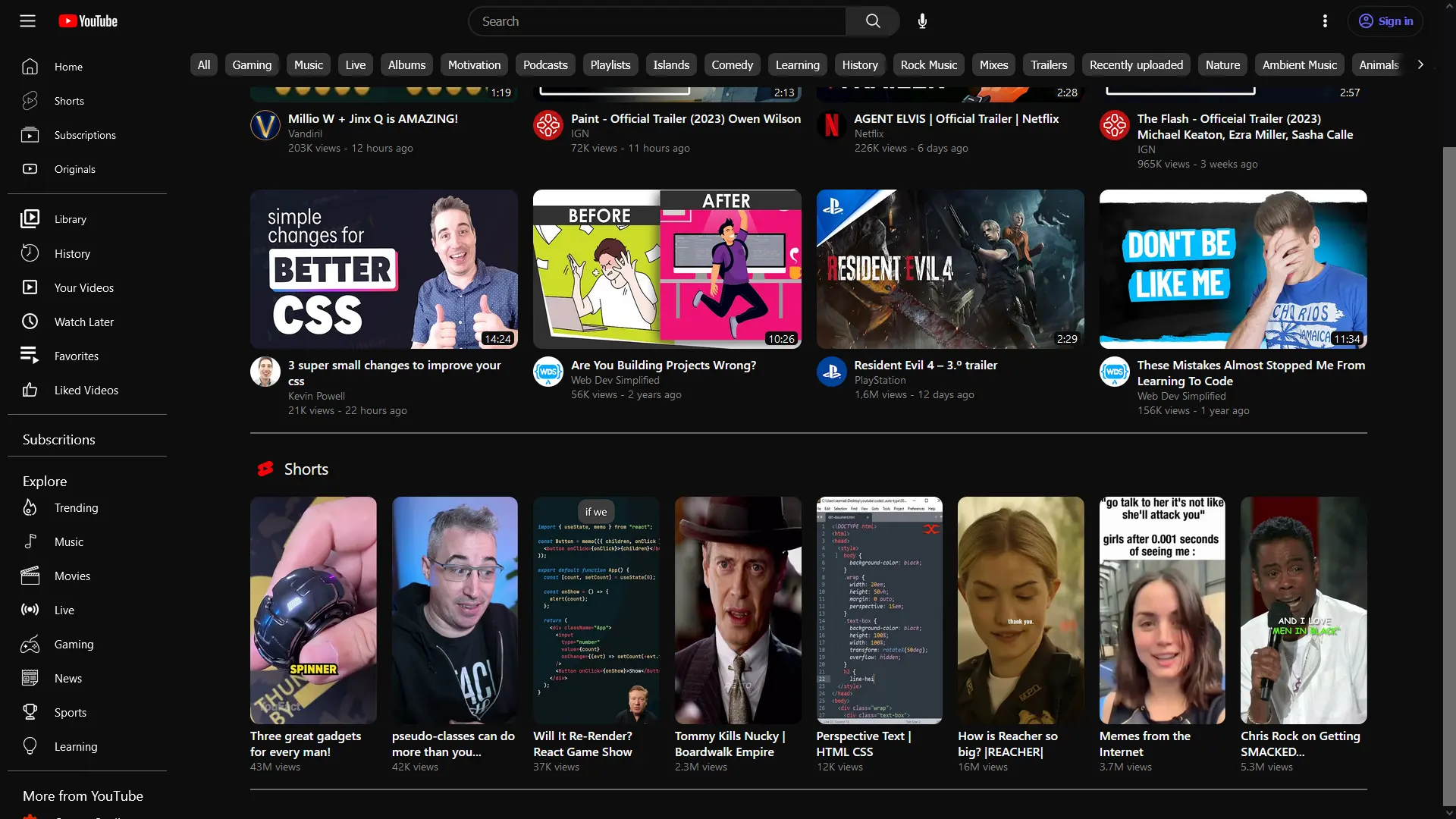This screenshot has height=819, width=1456.
Task: Open News in Explore section
Action: 87,678
